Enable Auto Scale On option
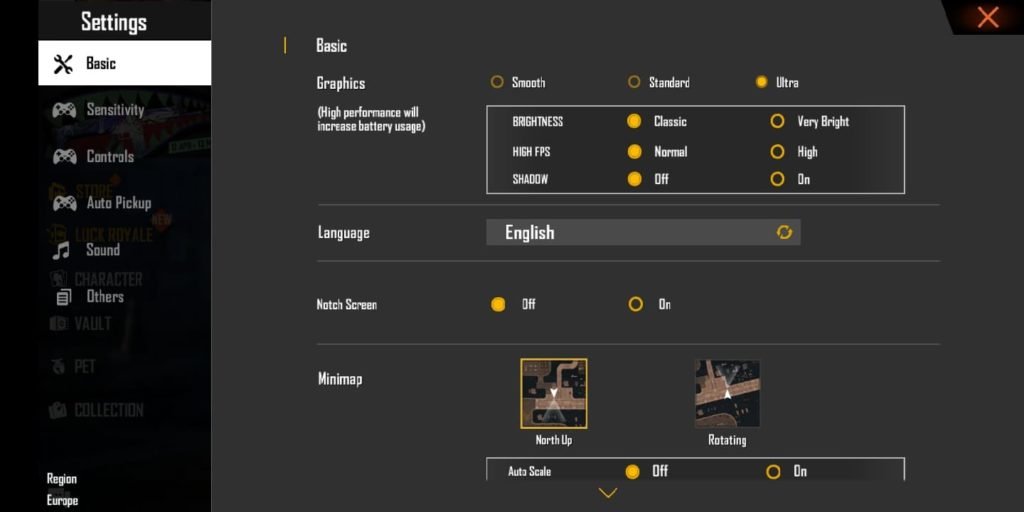Screen dimensions: 1024x512 tap(773, 471)
